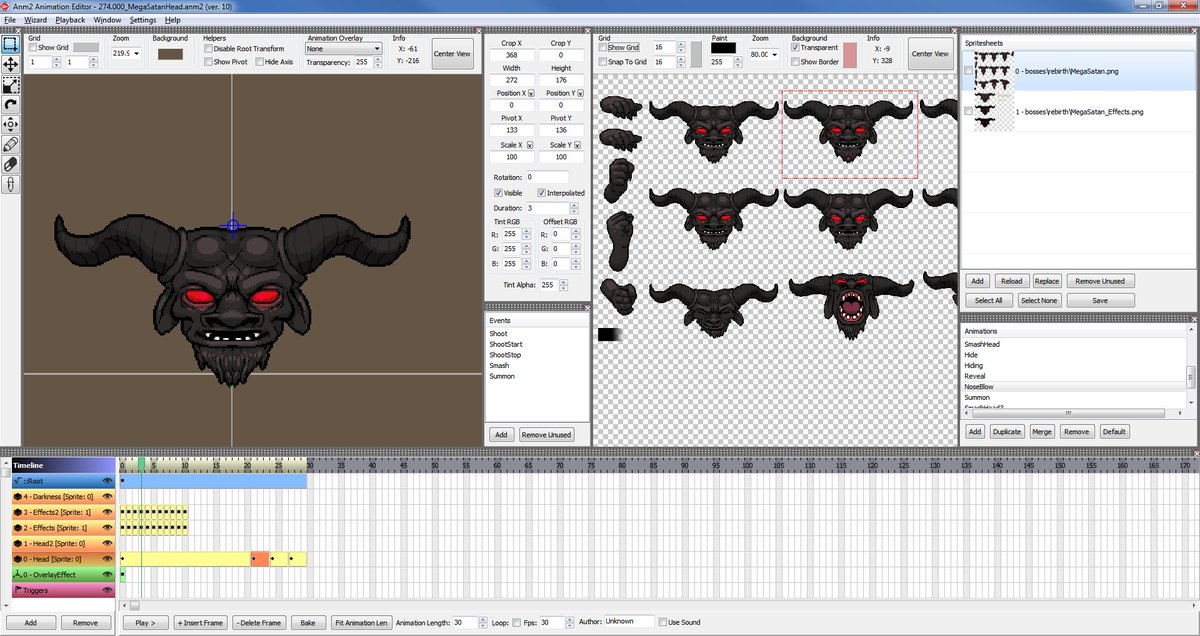The width and height of the screenshot is (1200, 636).
Task: Open the Position Y dropdown arrow
Action: [x=579, y=93]
